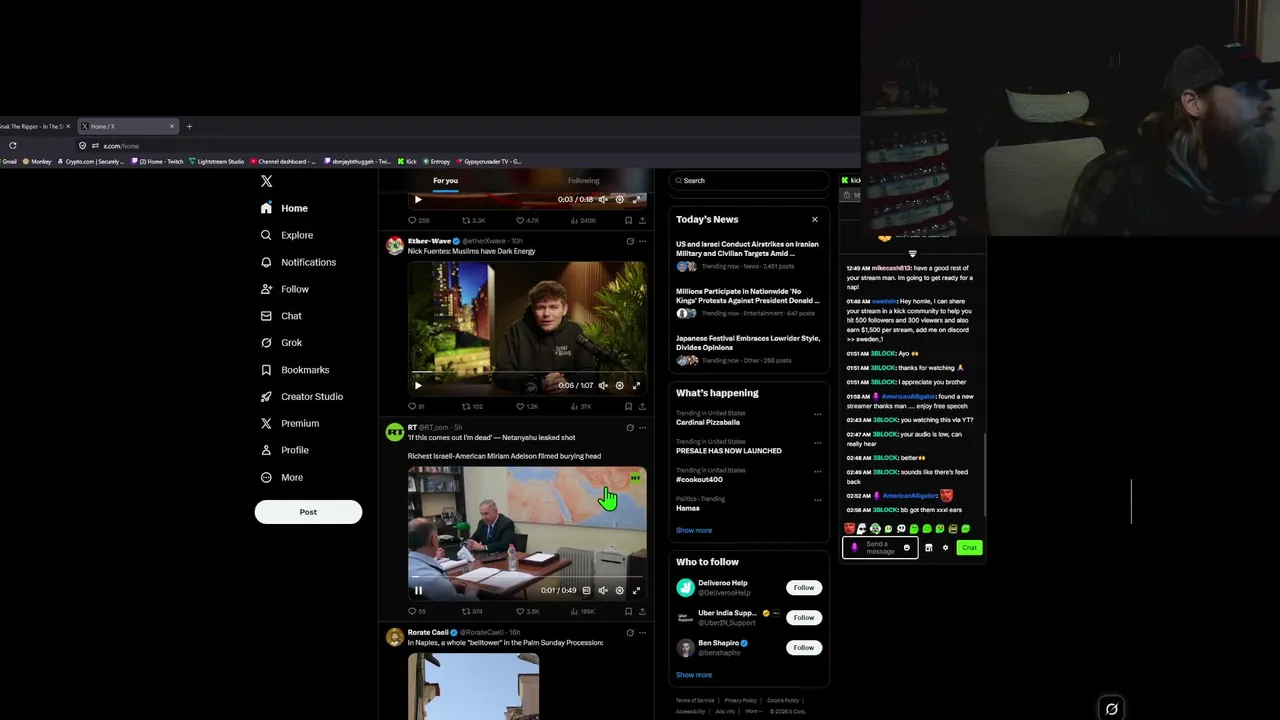Open Bookmarks in the sidebar
Viewport: 1280px width, 720px height.
294,370
